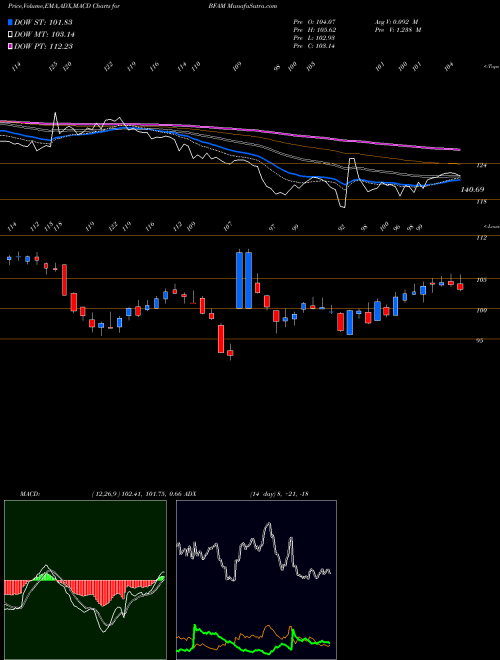Click the blue DOW ST legend swatch
The width and height of the screenshot is (500, 660).
tap(10, 22)
